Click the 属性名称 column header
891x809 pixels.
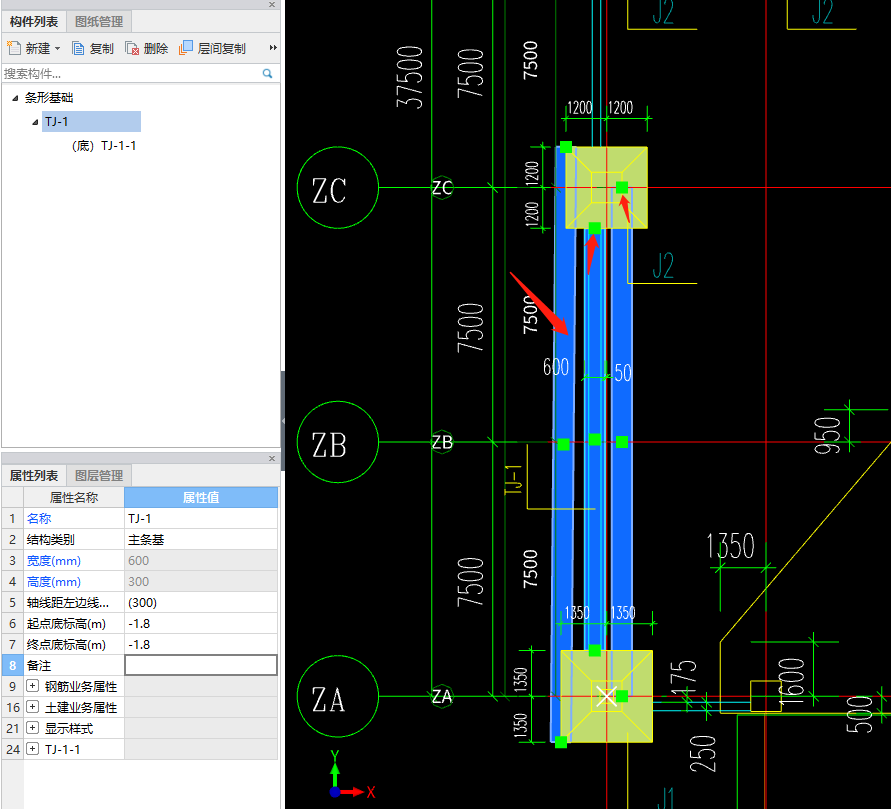click(x=74, y=498)
